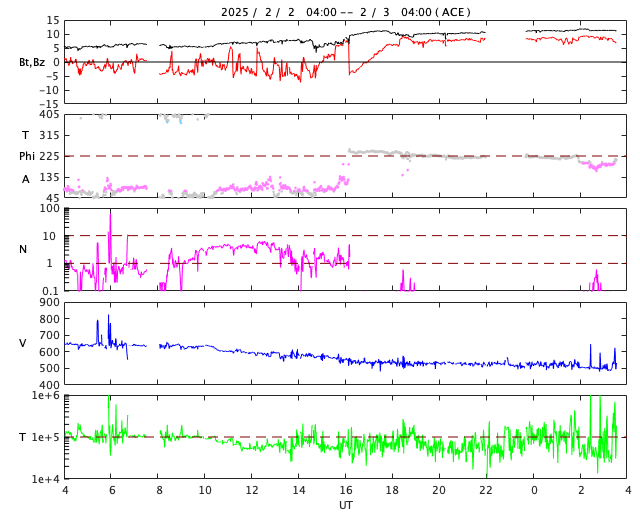This screenshot has width=640, height=512.
Task: Click the "6" hour tick on the UT axis
Action: (112, 490)
